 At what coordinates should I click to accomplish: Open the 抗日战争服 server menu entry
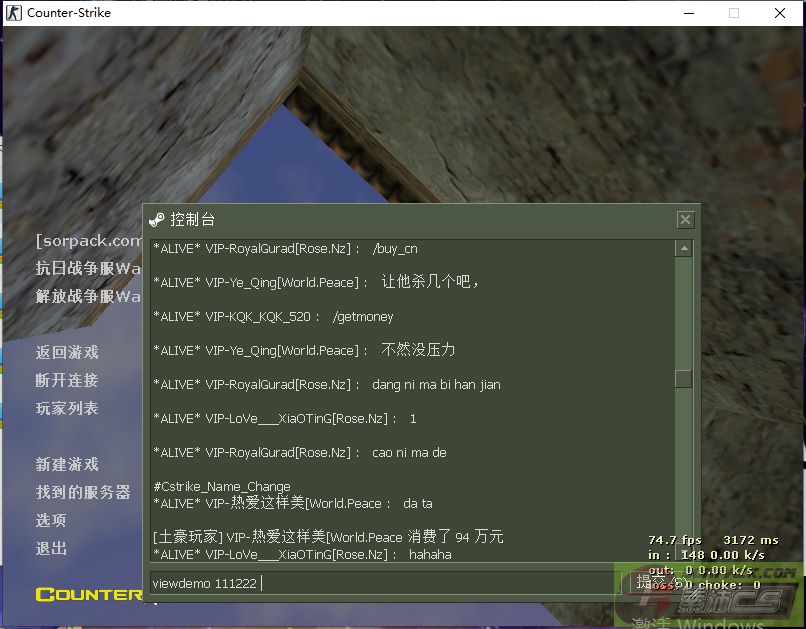(88, 268)
